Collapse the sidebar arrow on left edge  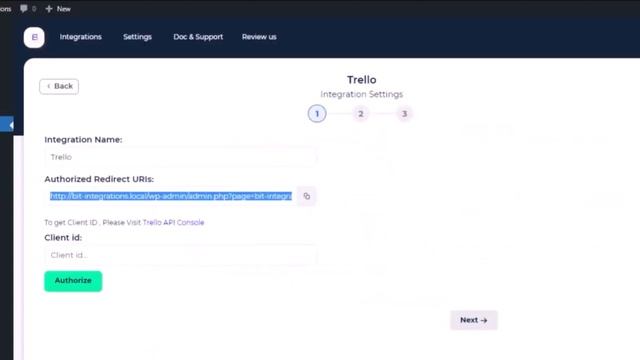click(x=10, y=125)
